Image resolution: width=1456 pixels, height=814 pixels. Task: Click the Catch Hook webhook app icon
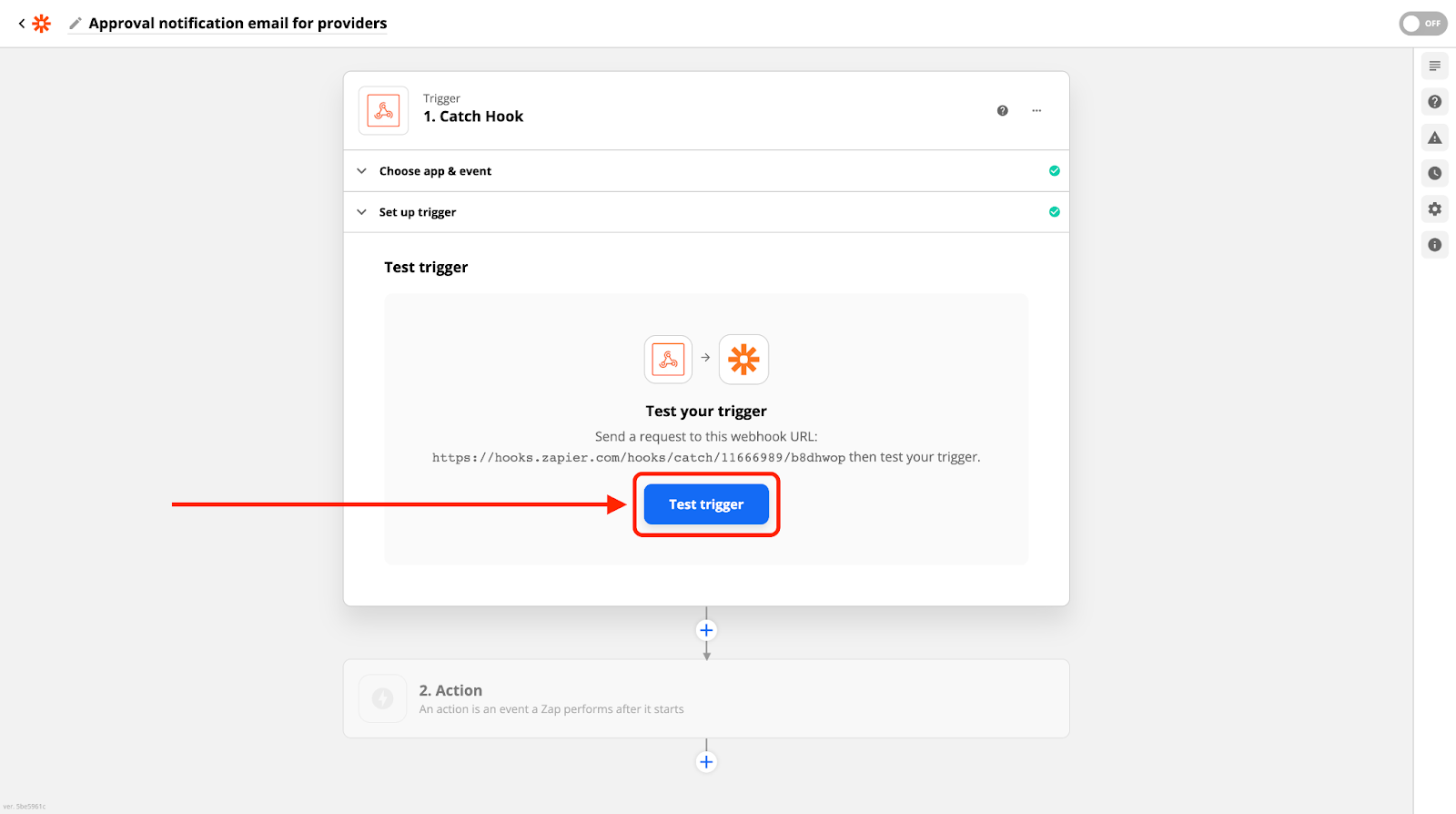click(383, 111)
